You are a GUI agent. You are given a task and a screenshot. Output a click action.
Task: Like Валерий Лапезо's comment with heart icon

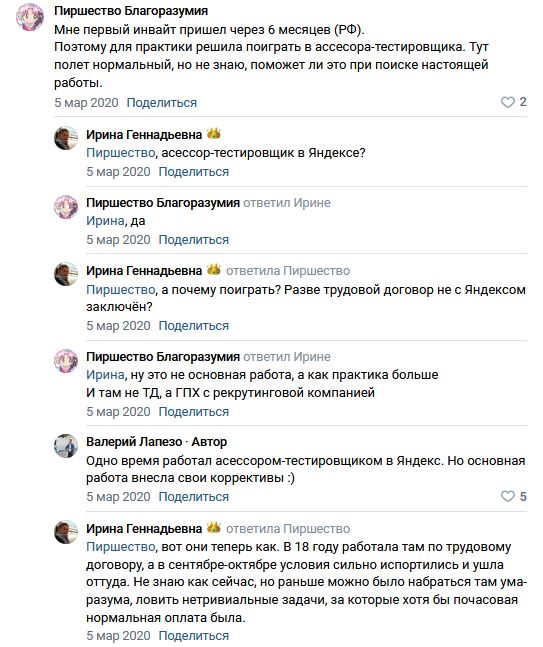507,496
